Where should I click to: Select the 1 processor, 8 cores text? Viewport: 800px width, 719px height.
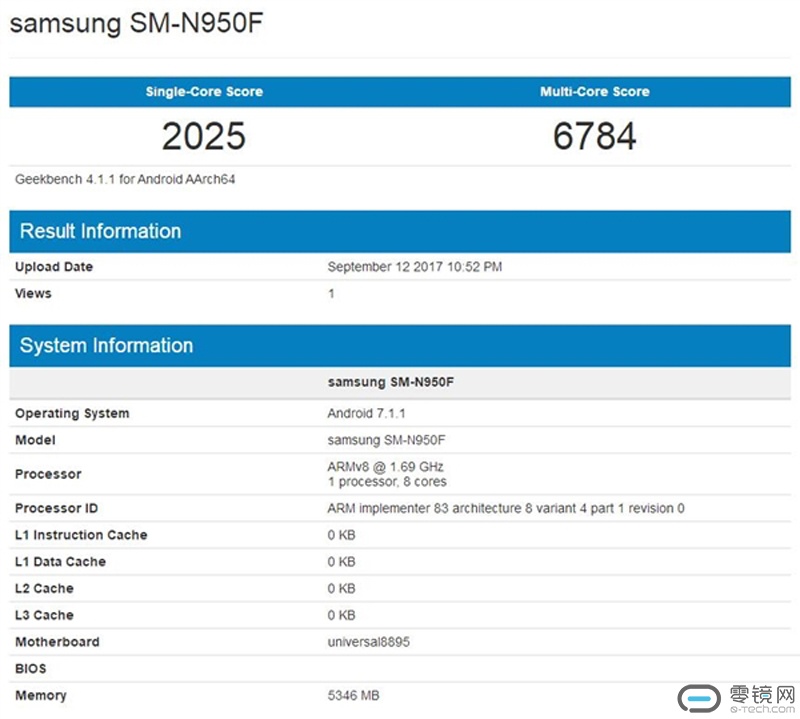tap(387, 482)
